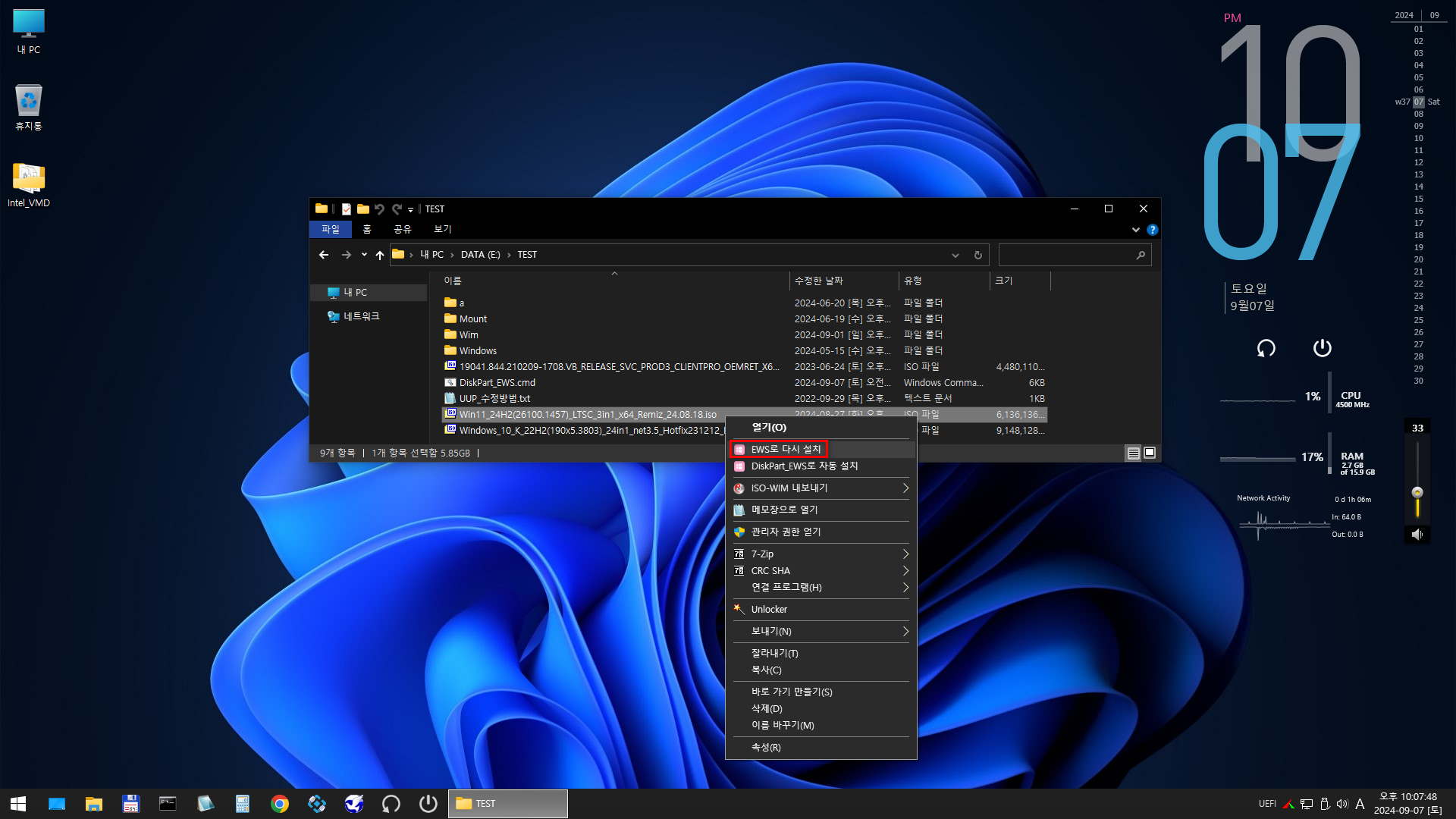
Task: Open 속성(R) from context menu
Action: [821, 748]
